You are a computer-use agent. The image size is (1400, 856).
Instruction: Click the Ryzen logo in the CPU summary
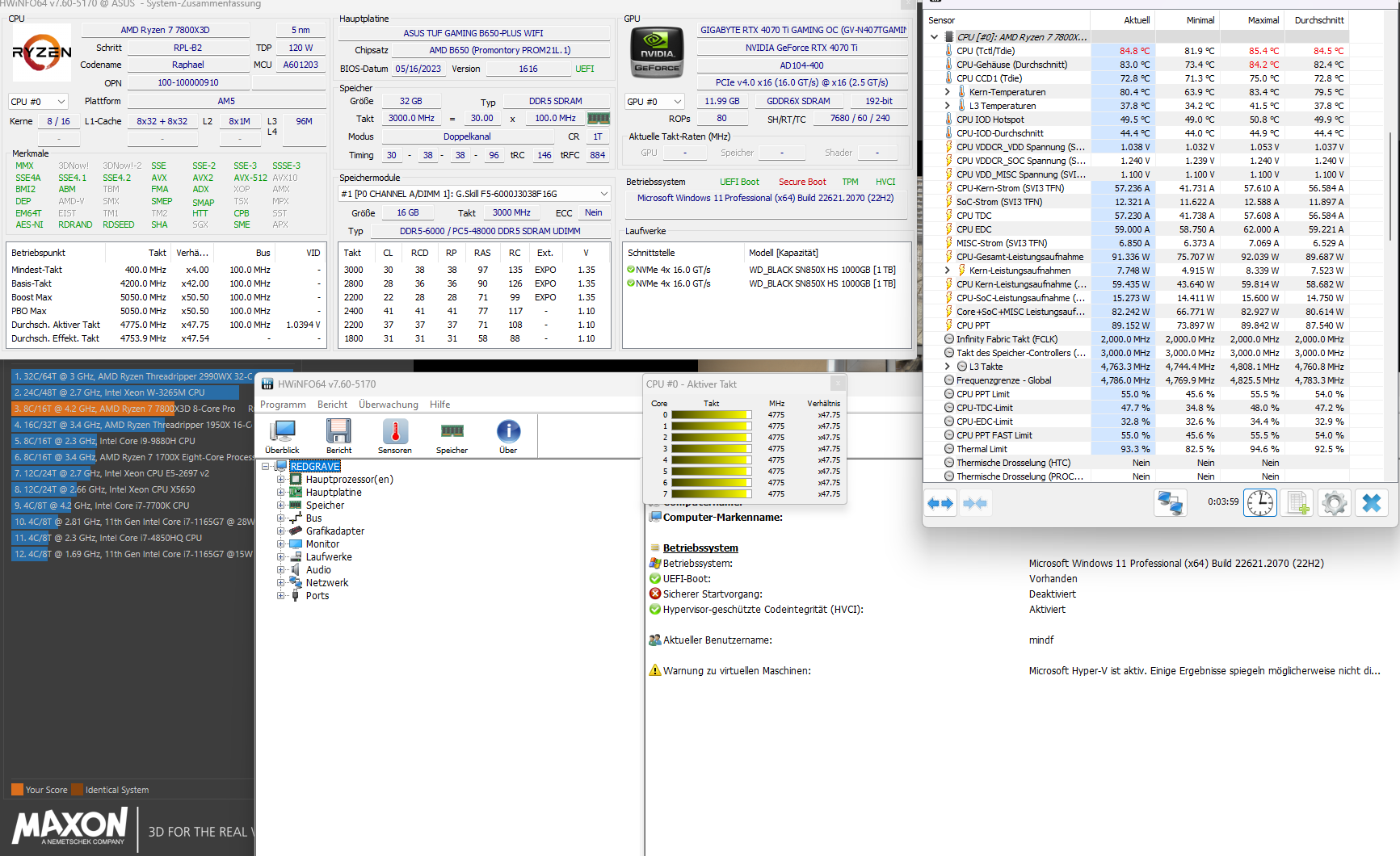coord(42,52)
